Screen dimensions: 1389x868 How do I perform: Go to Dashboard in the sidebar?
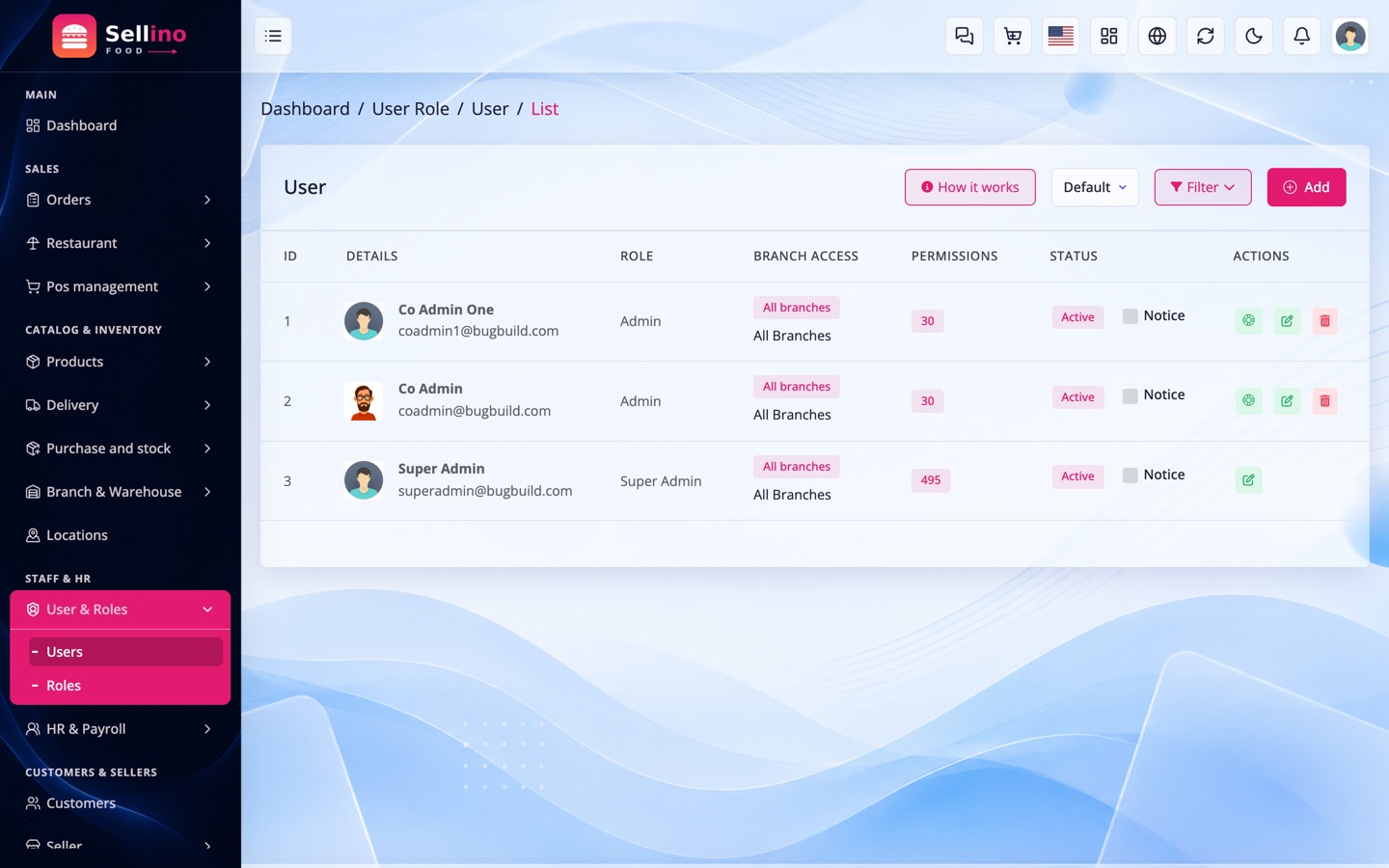[x=120, y=125]
